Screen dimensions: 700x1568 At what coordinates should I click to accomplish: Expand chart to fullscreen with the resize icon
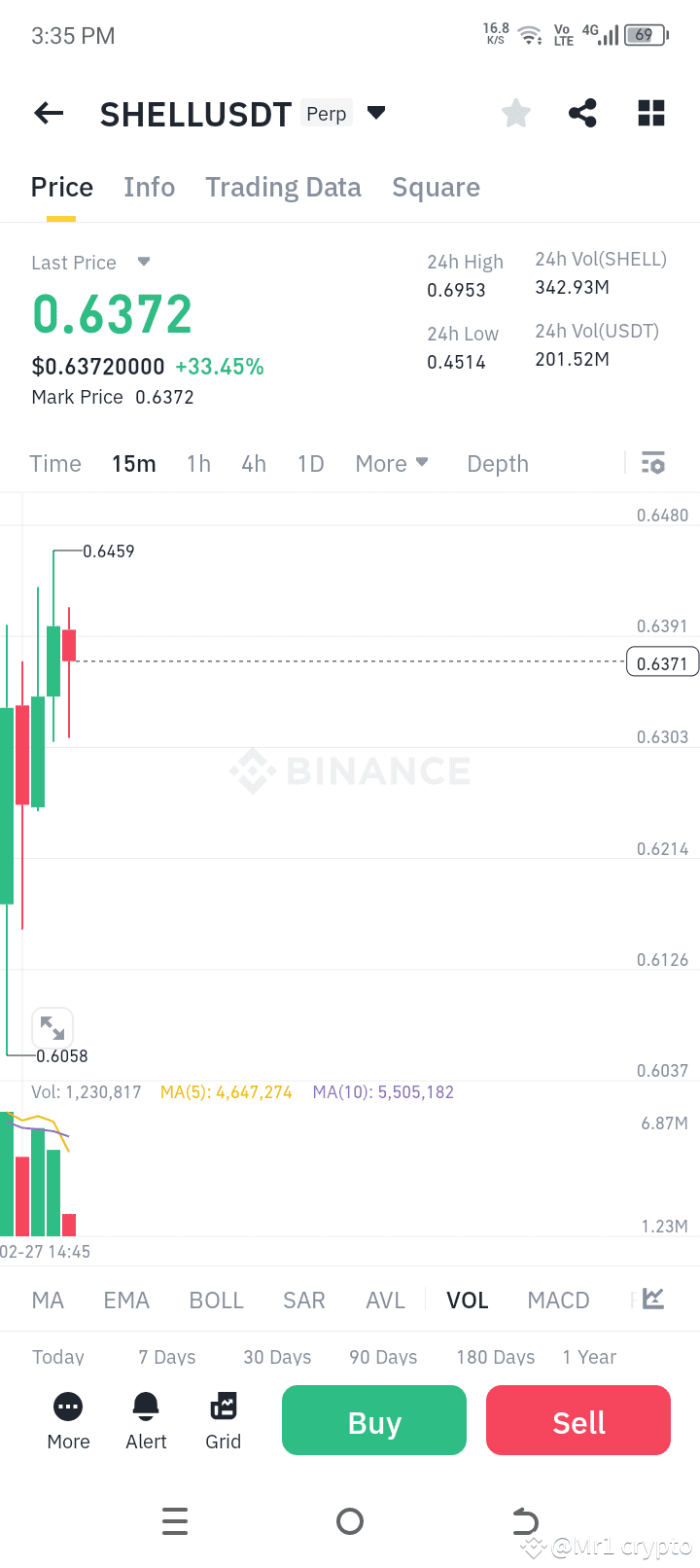click(x=52, y=1027)
